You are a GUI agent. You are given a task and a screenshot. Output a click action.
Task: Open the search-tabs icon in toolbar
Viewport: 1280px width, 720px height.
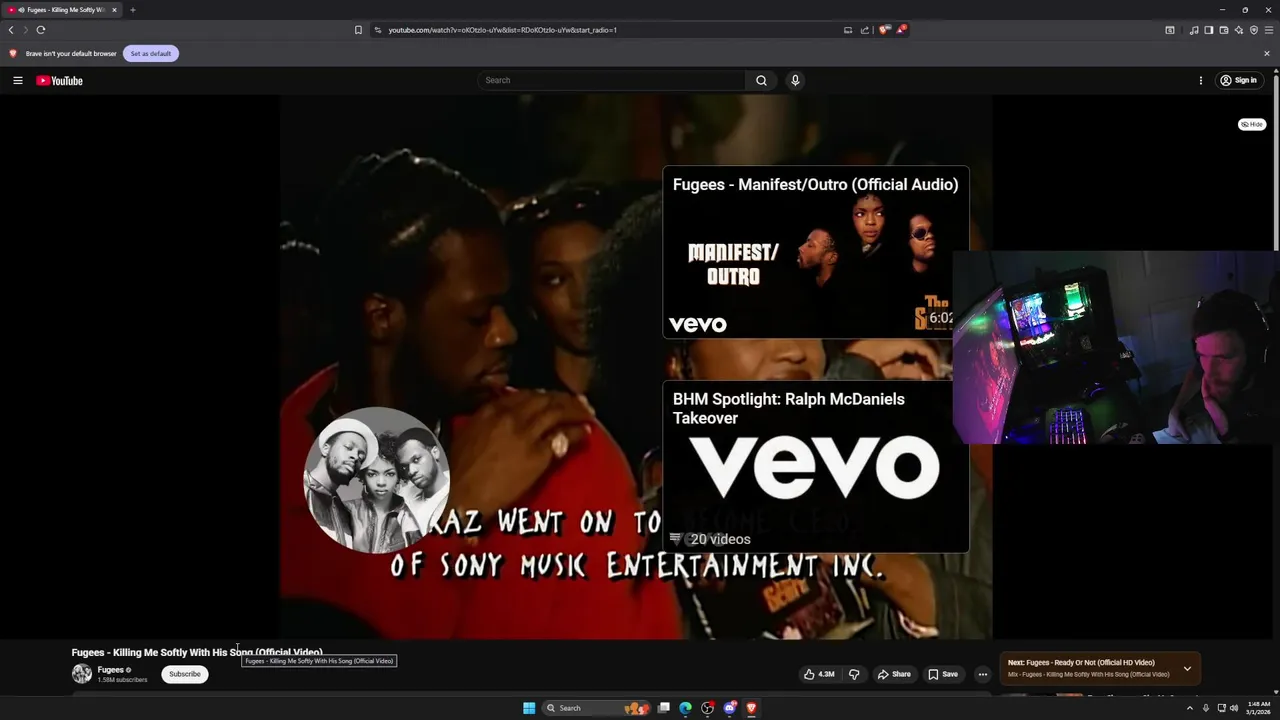(x=1170, y=30)
